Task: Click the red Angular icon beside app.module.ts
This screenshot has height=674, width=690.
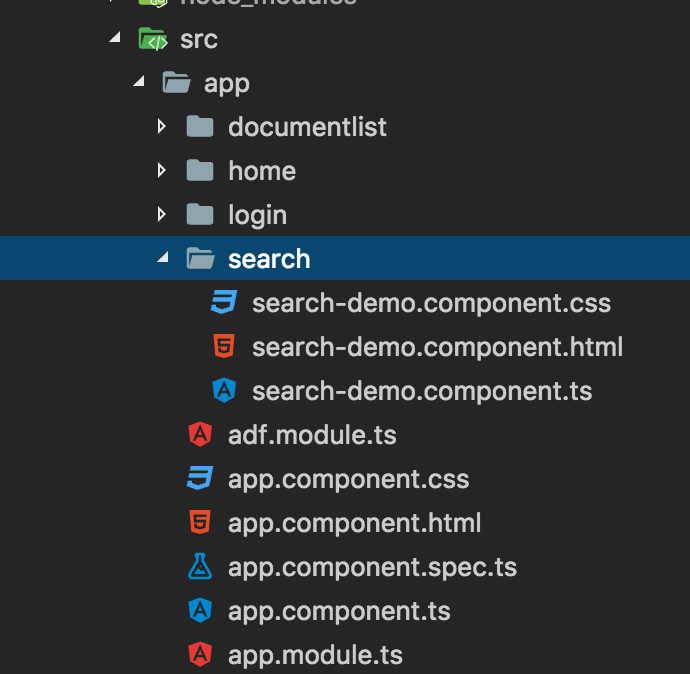Action: [x=200, y=655]
